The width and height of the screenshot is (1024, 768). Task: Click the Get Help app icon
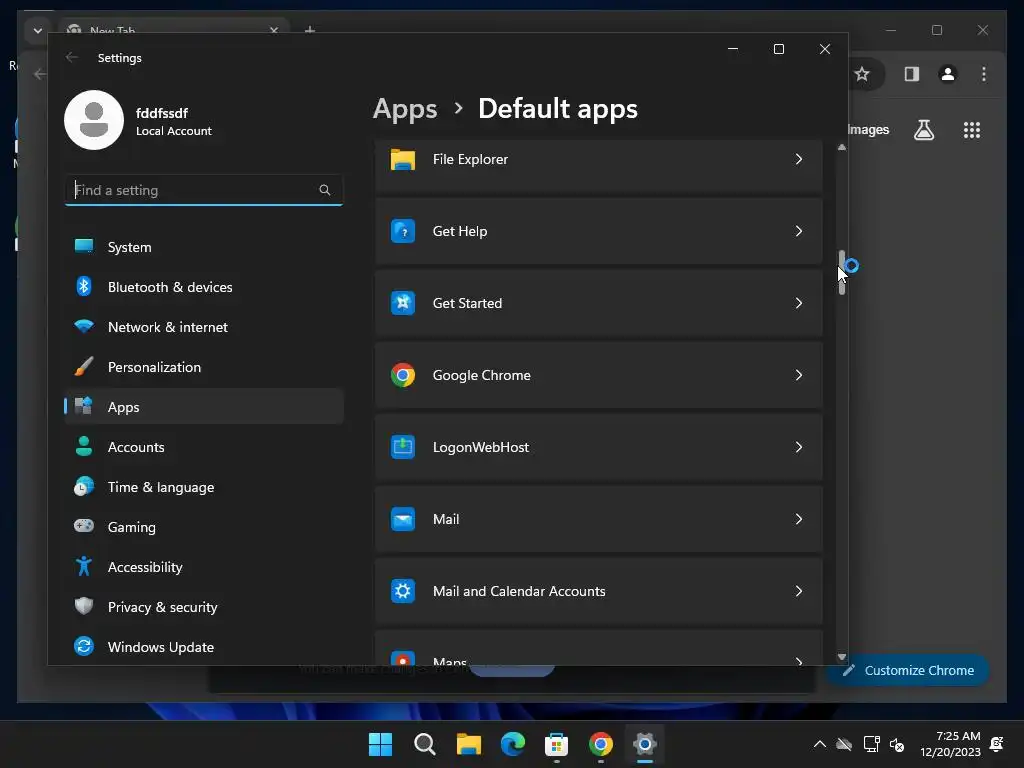click(403, 231)
